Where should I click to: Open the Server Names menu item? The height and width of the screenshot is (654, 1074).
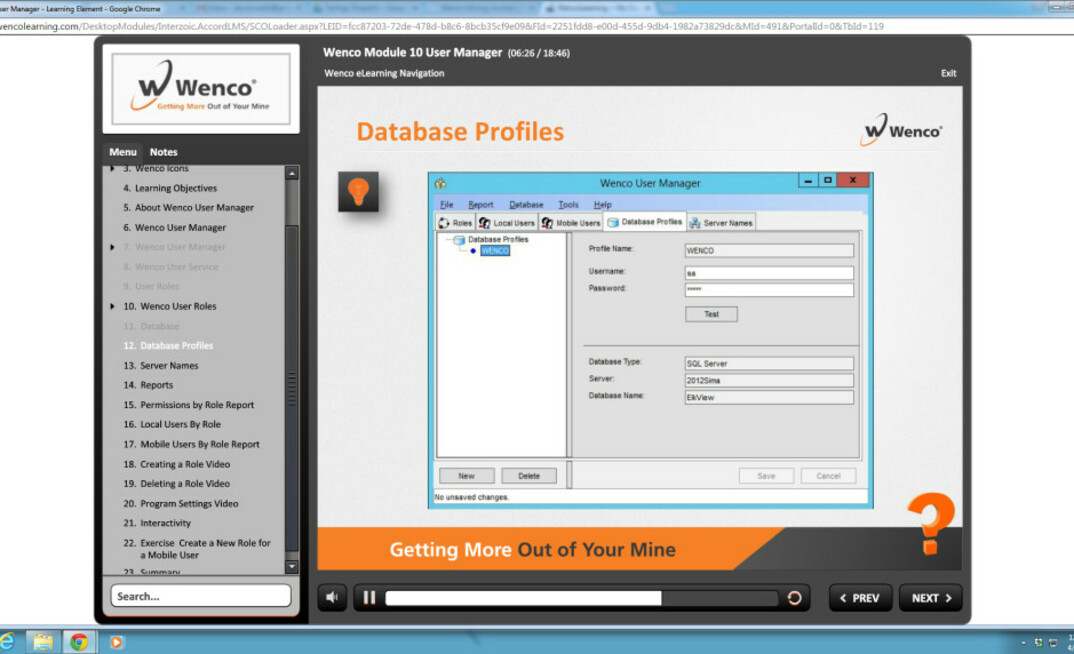pos(169,365)
